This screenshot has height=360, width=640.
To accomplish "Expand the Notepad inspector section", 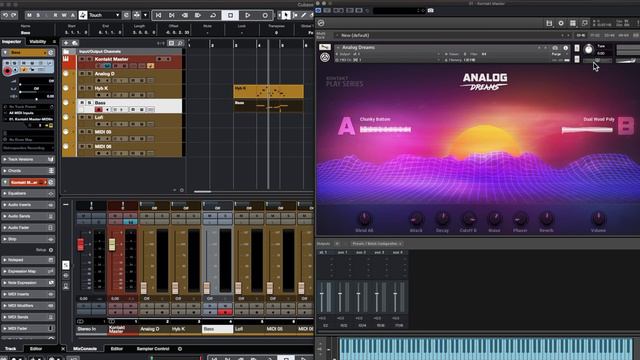I will pos(28,260).
